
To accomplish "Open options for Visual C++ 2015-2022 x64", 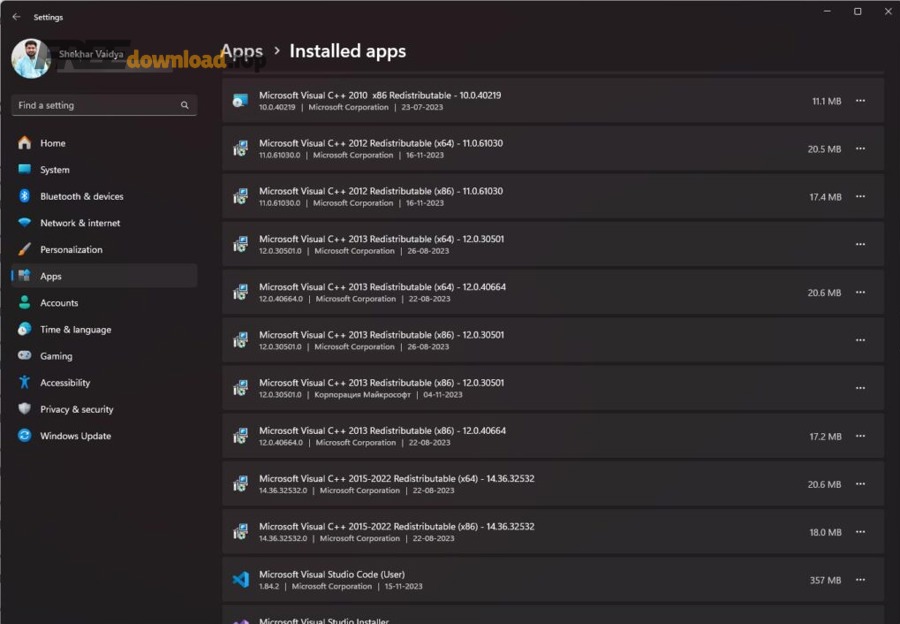I will pyautogui.click(x=860, y=484).
